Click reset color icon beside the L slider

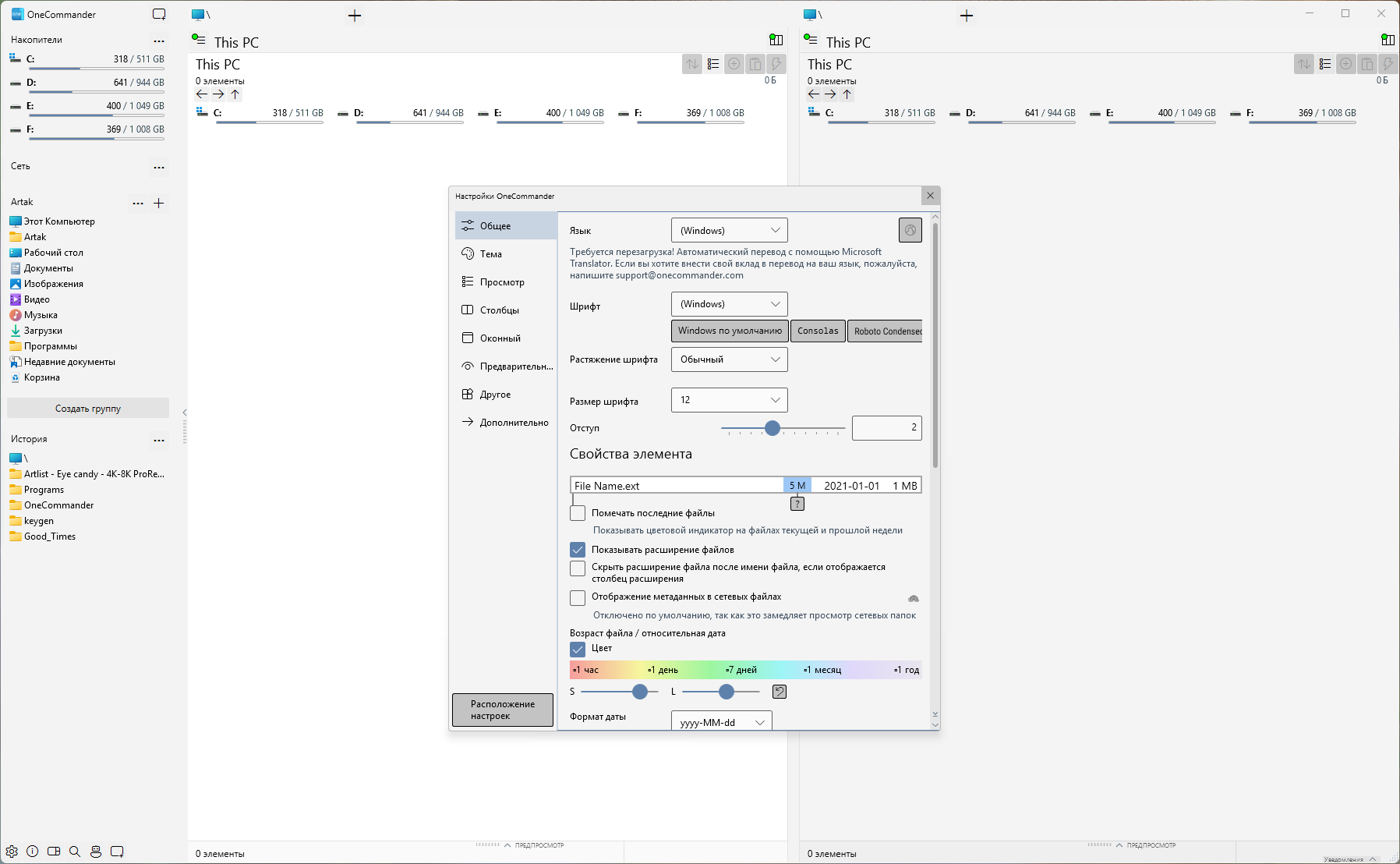779,692
